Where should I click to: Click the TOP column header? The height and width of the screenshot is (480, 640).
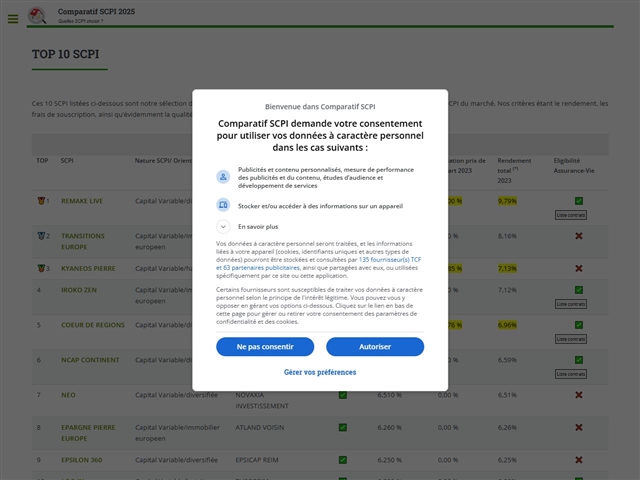pos(42,161)
